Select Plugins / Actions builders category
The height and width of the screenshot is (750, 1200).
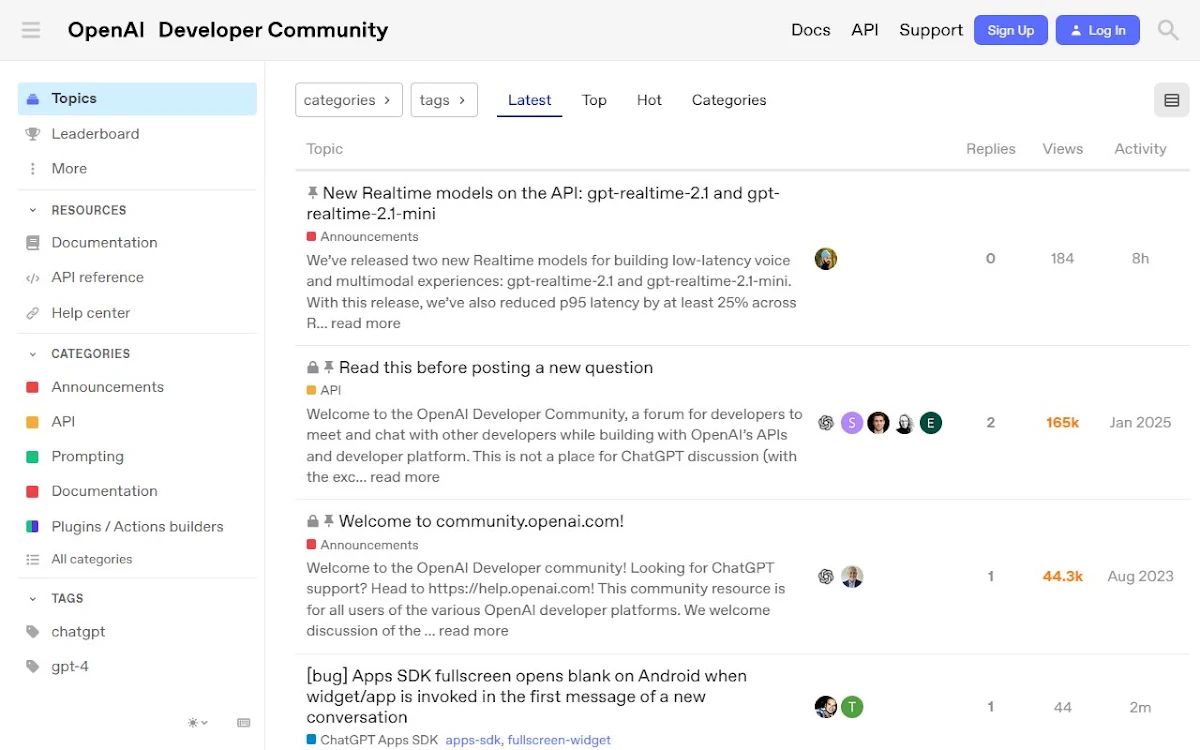137,527
